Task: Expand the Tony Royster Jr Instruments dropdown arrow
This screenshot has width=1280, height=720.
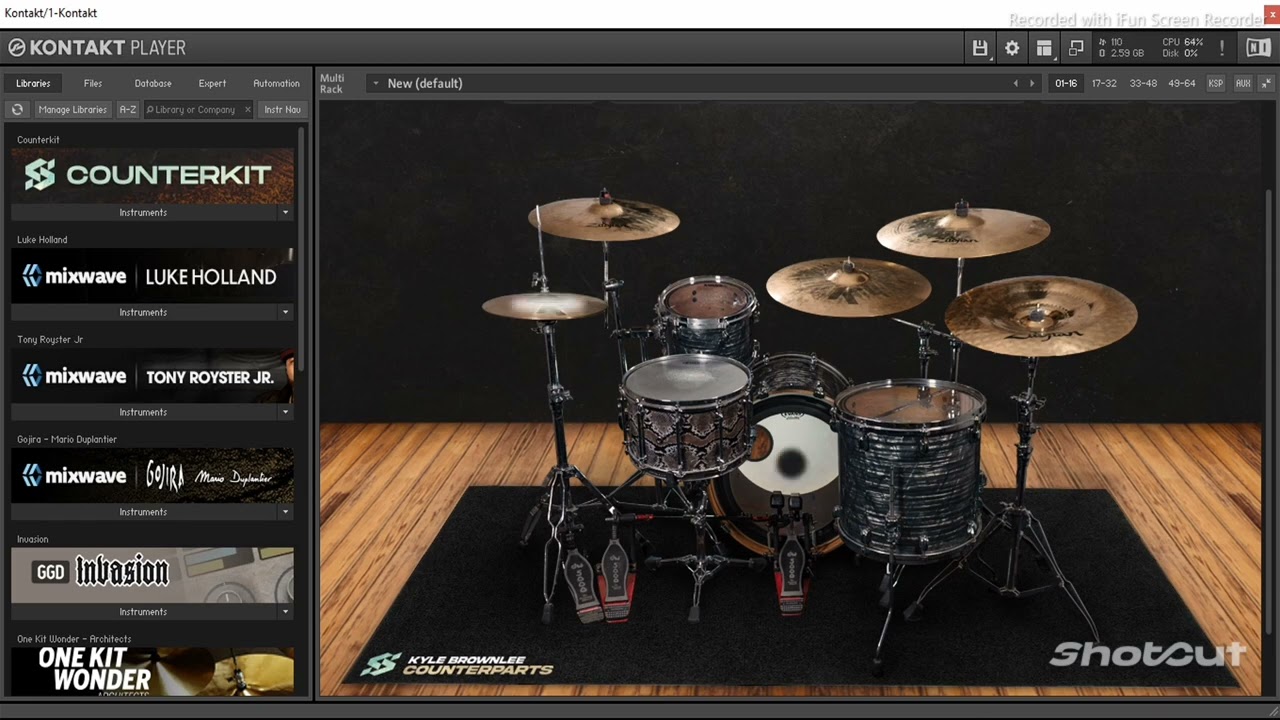Action: click(x=285, y=412)
